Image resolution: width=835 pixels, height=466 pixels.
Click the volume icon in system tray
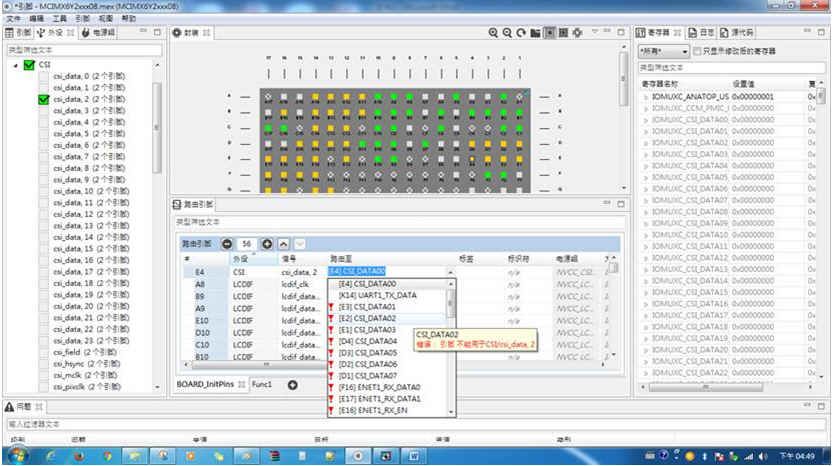tap(763, 456)
